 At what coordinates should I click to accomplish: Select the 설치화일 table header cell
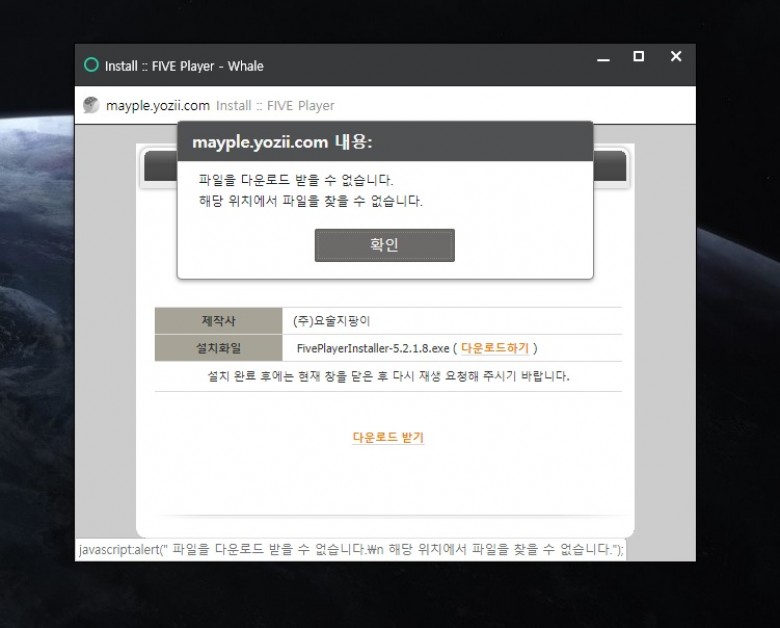218,348
